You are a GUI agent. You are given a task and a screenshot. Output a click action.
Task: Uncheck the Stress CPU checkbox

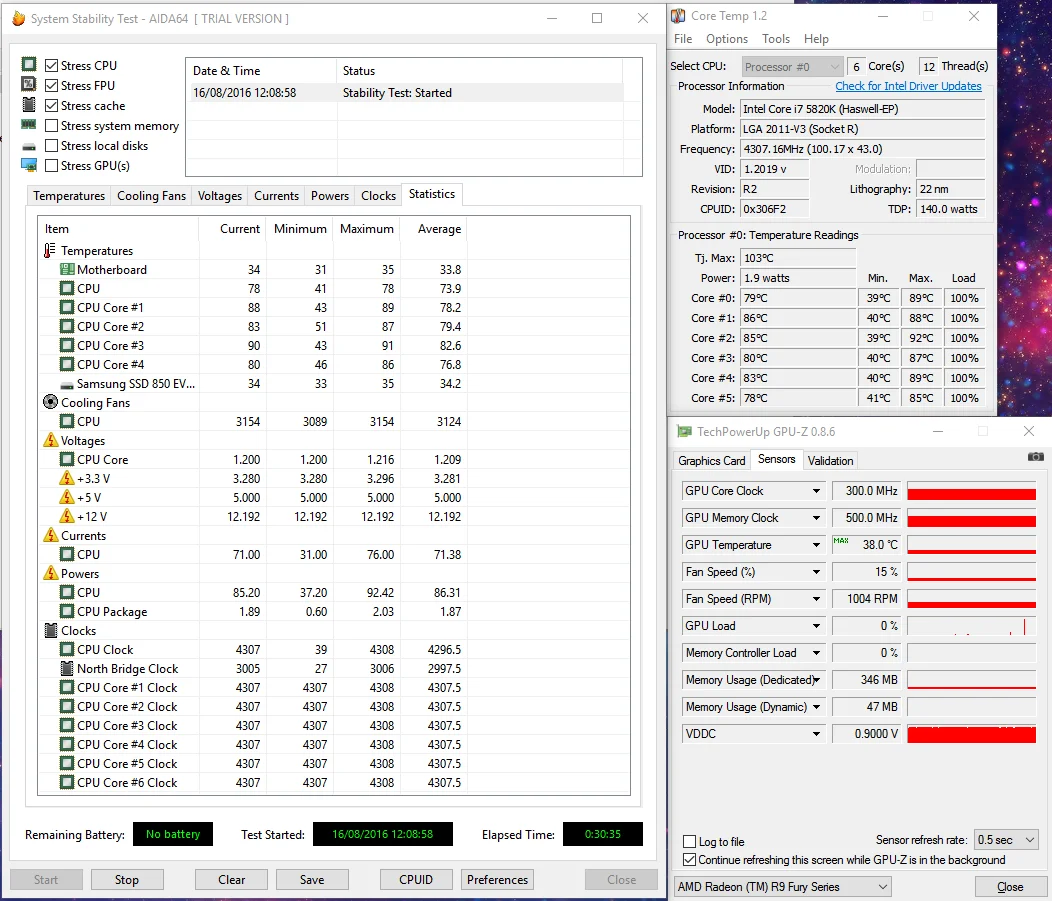point(52,65)
